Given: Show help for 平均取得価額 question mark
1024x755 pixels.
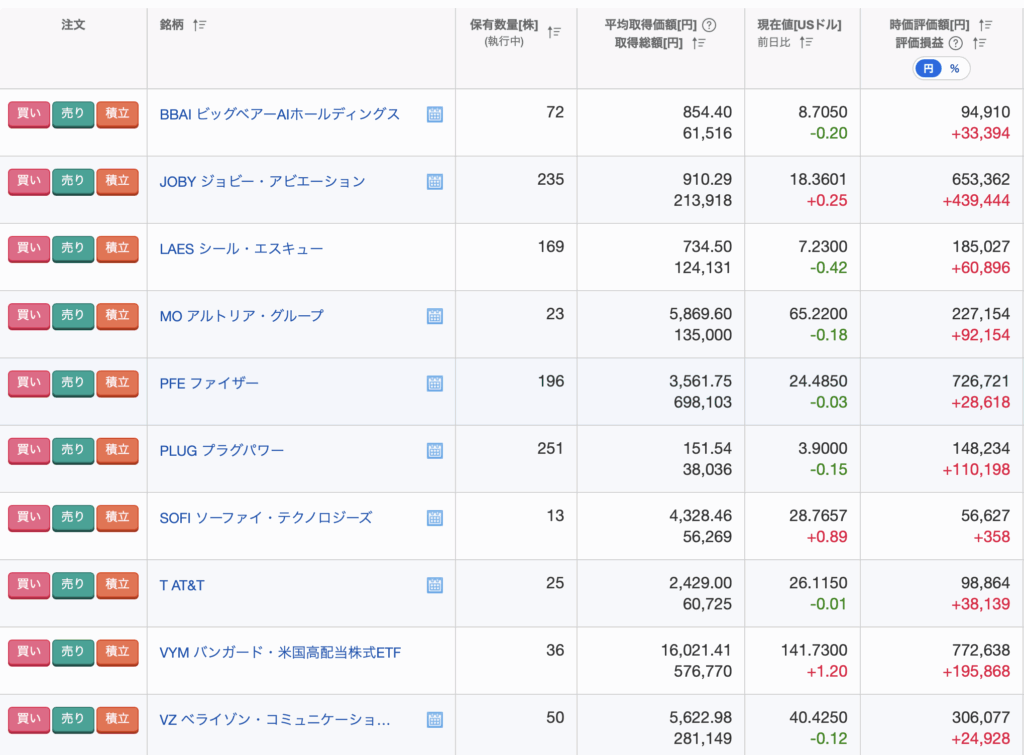Looking at the screenshot, I should tap(709, 25).
